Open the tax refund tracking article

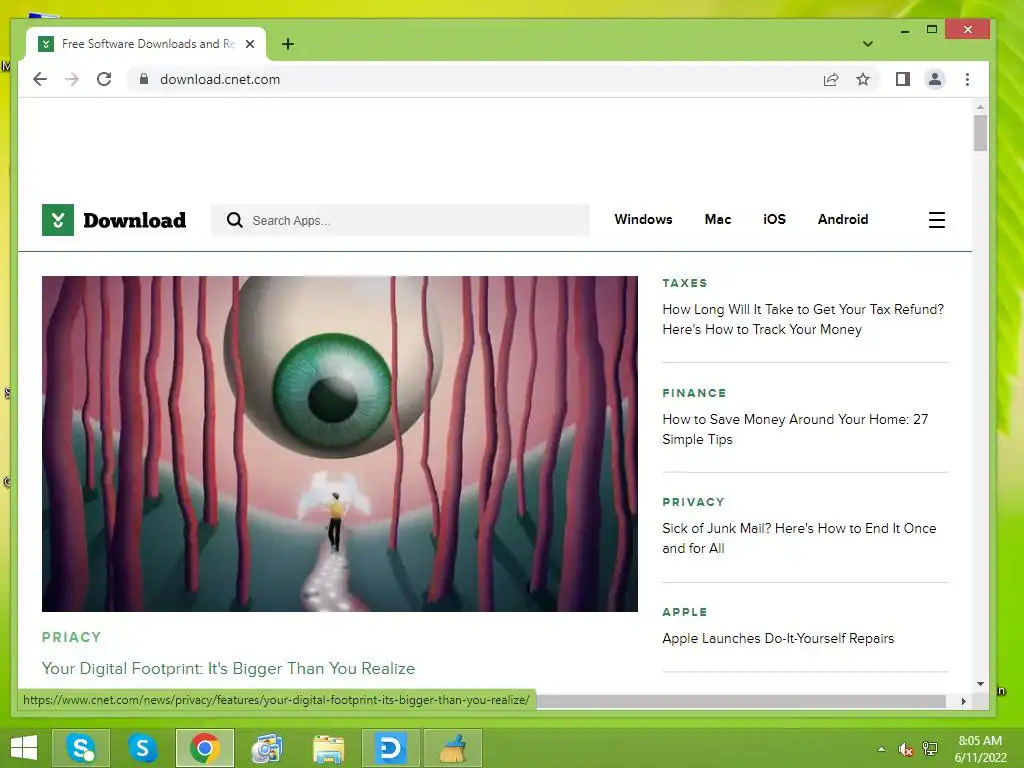(803, 319)
